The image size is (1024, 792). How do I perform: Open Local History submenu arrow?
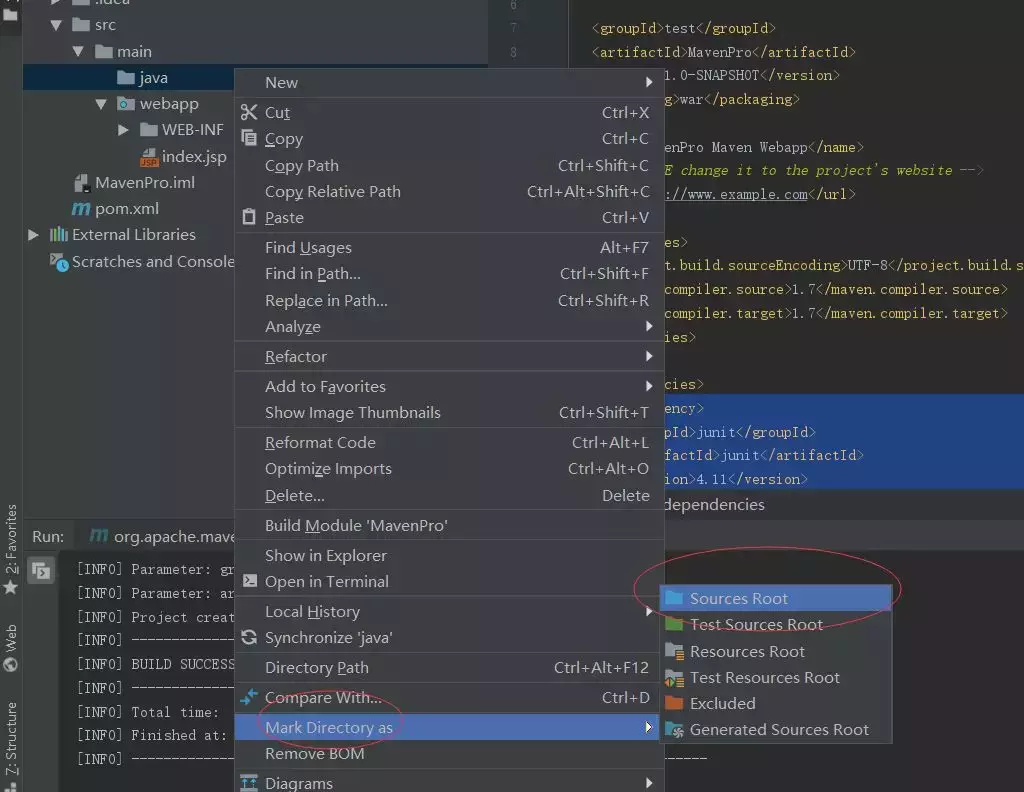[x=648, y=611]
